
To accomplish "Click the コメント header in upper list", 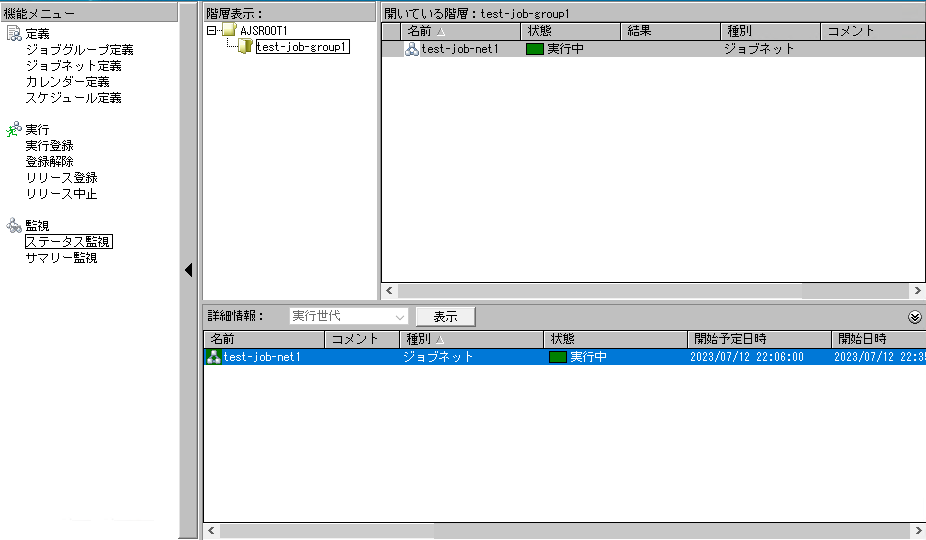I will [873, 31].
